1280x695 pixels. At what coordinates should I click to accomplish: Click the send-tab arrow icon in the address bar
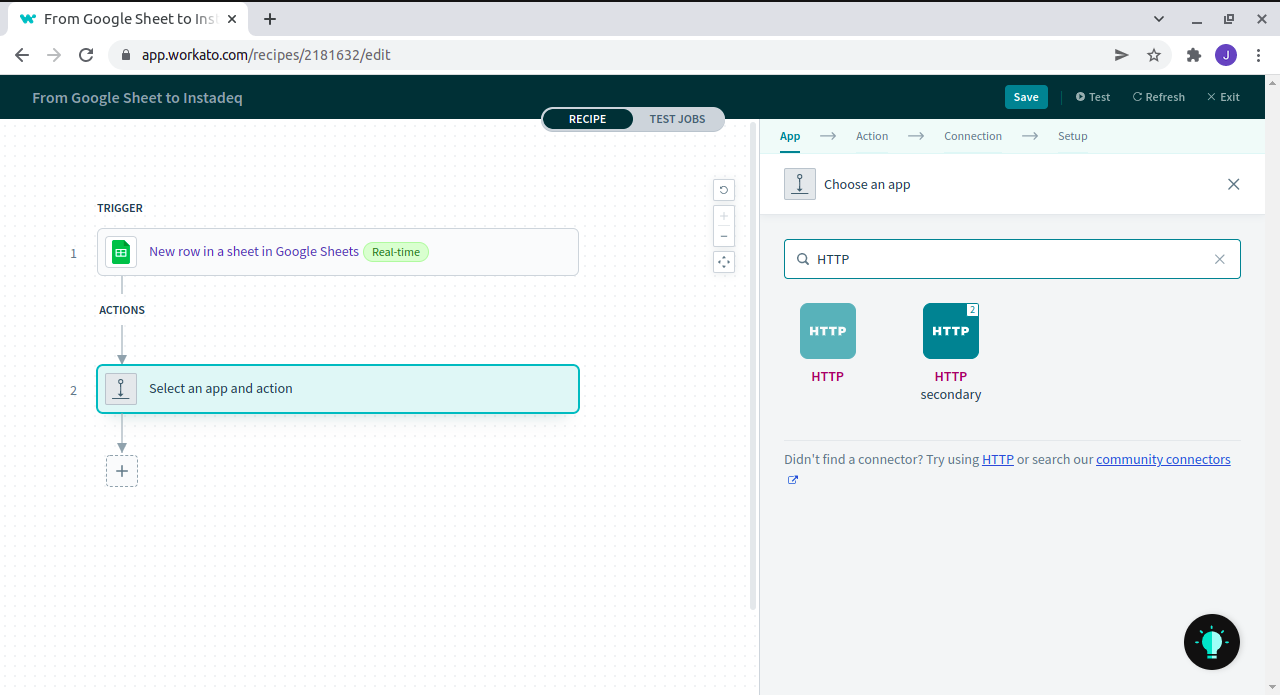point(1122,55)
